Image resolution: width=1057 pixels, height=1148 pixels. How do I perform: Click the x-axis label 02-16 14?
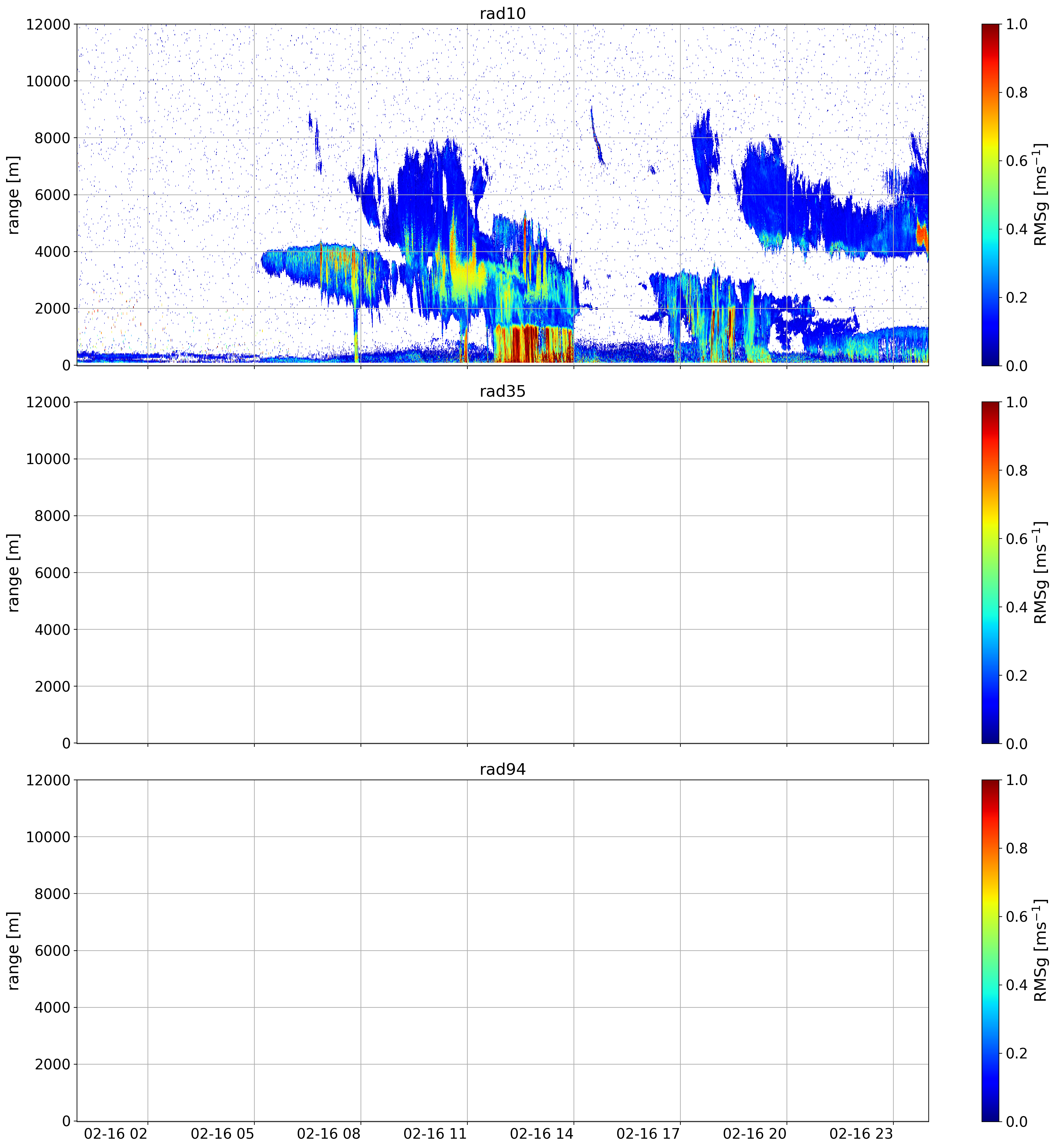click(542, 1134)
